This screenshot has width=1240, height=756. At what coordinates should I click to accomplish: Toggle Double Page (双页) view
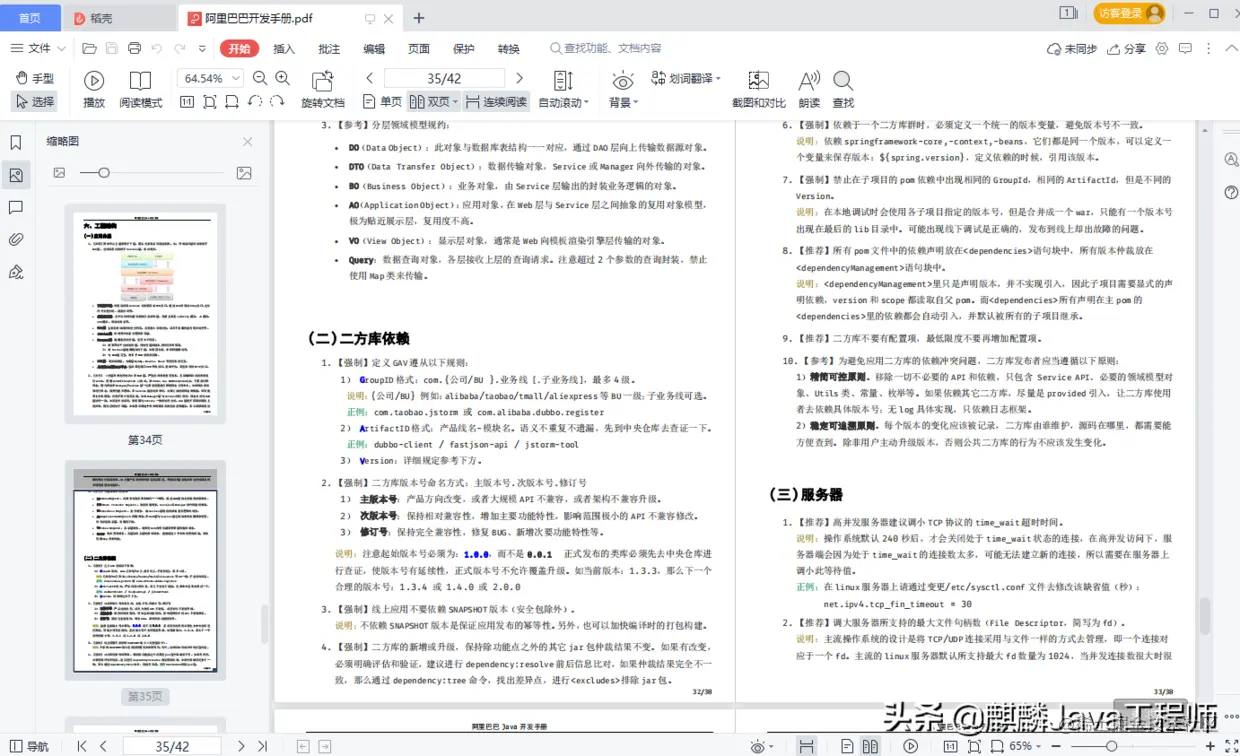pyautogui.click(x=433, y=102)
